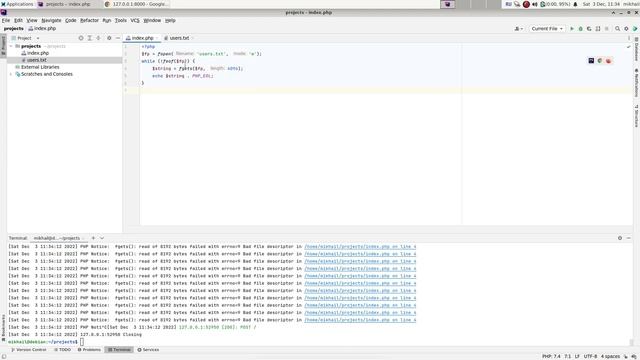The image size is (640, 360).
Task: Toggle the Database side tool window
Action: tap(636, 49)
